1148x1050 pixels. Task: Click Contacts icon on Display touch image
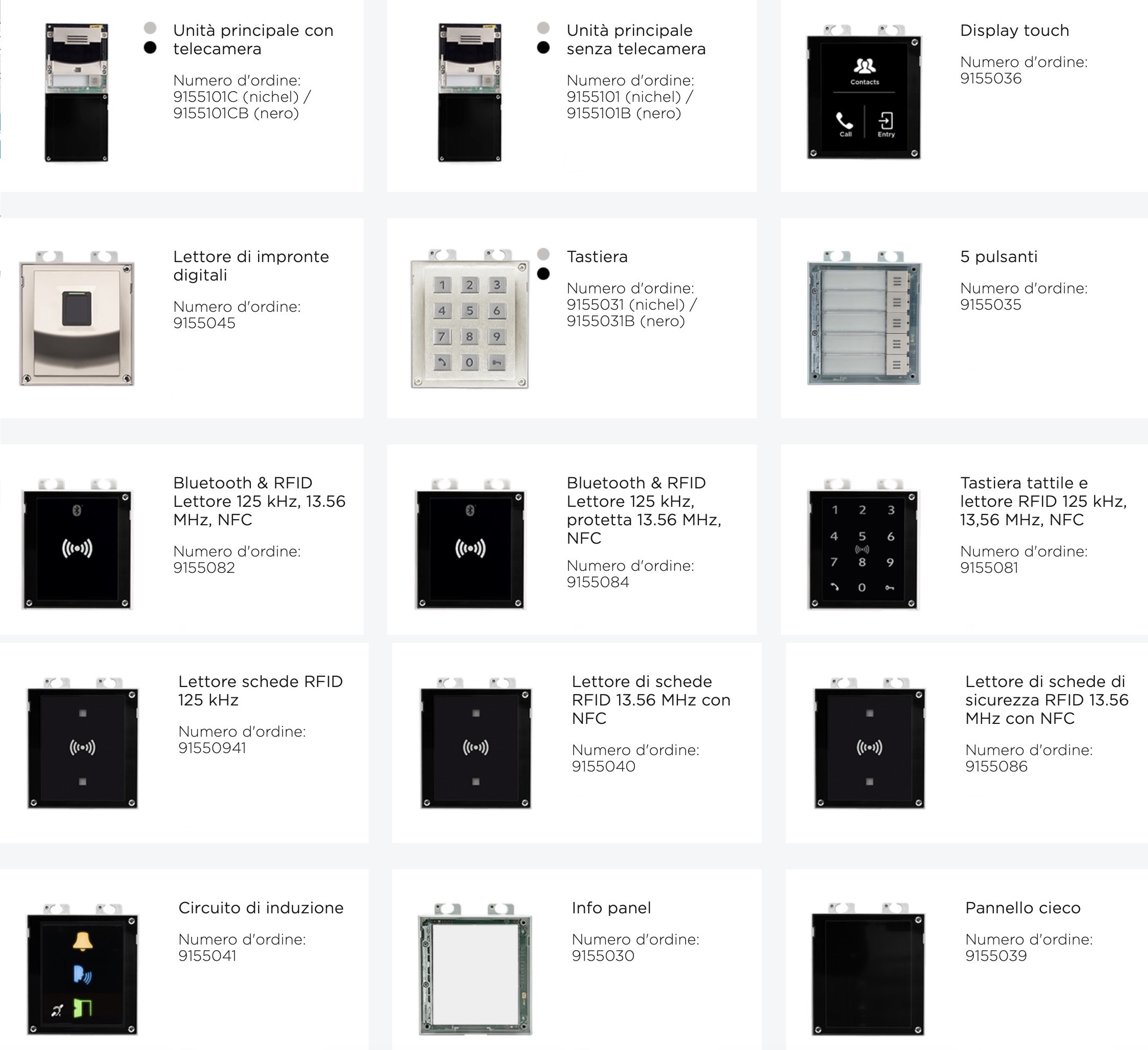(864, 67)
